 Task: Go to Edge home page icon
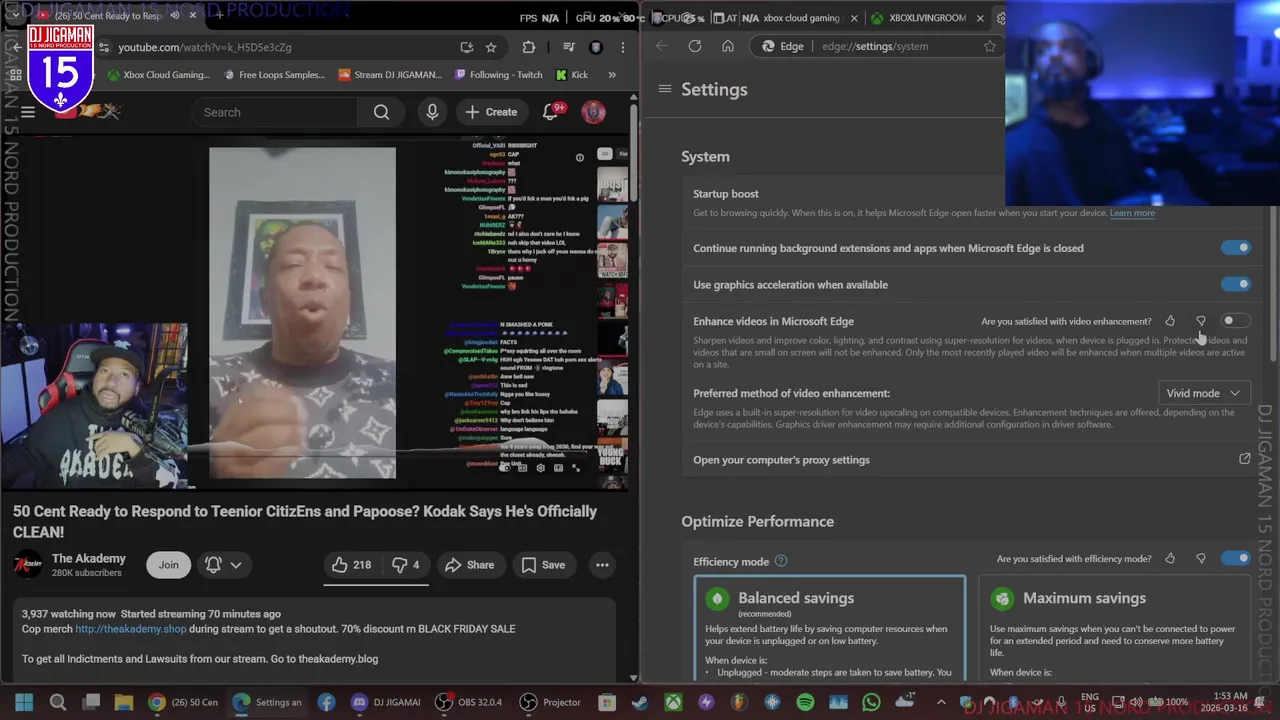[x=728, y=46]
